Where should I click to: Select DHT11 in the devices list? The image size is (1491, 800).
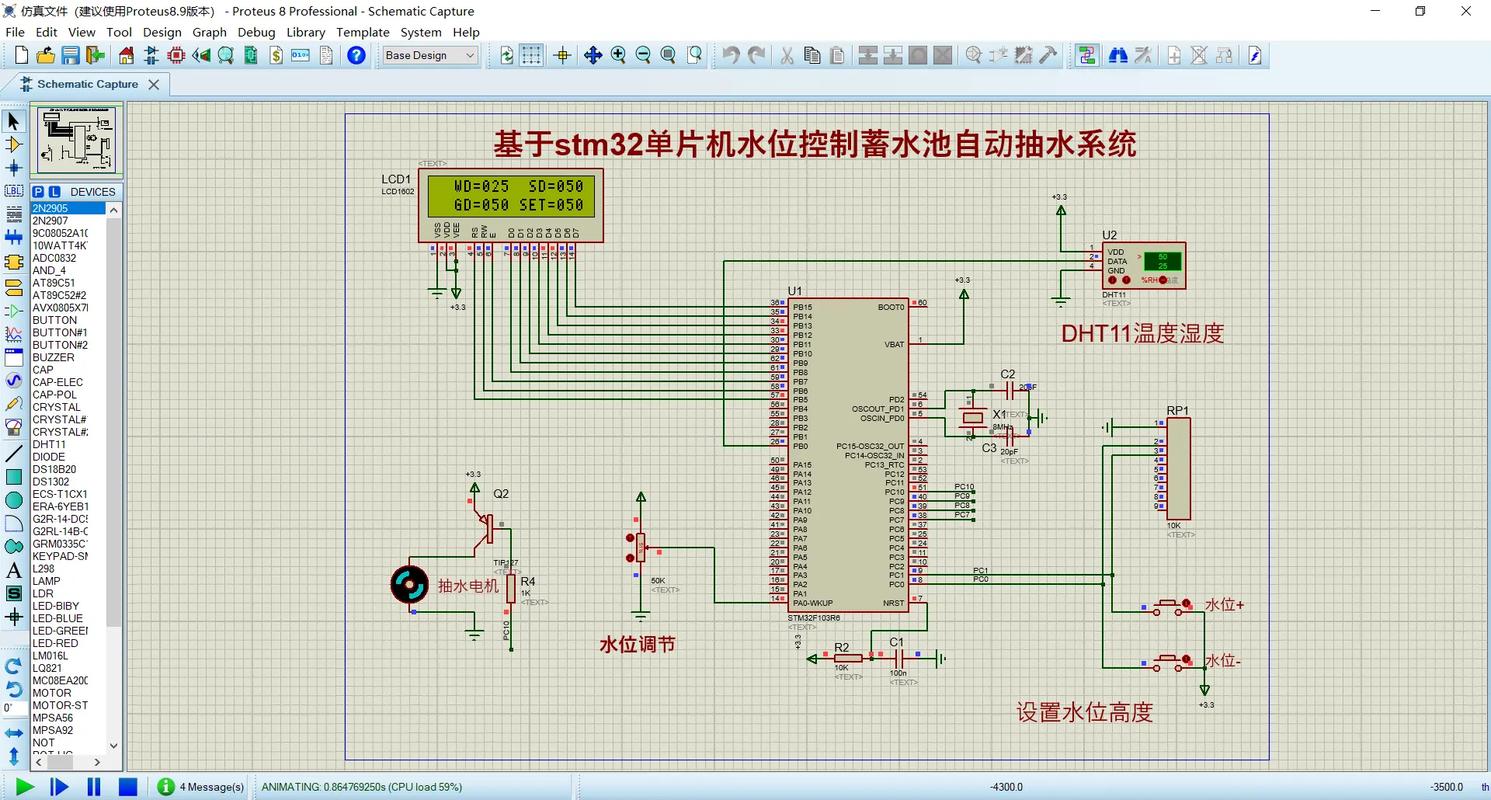(49, 444)
